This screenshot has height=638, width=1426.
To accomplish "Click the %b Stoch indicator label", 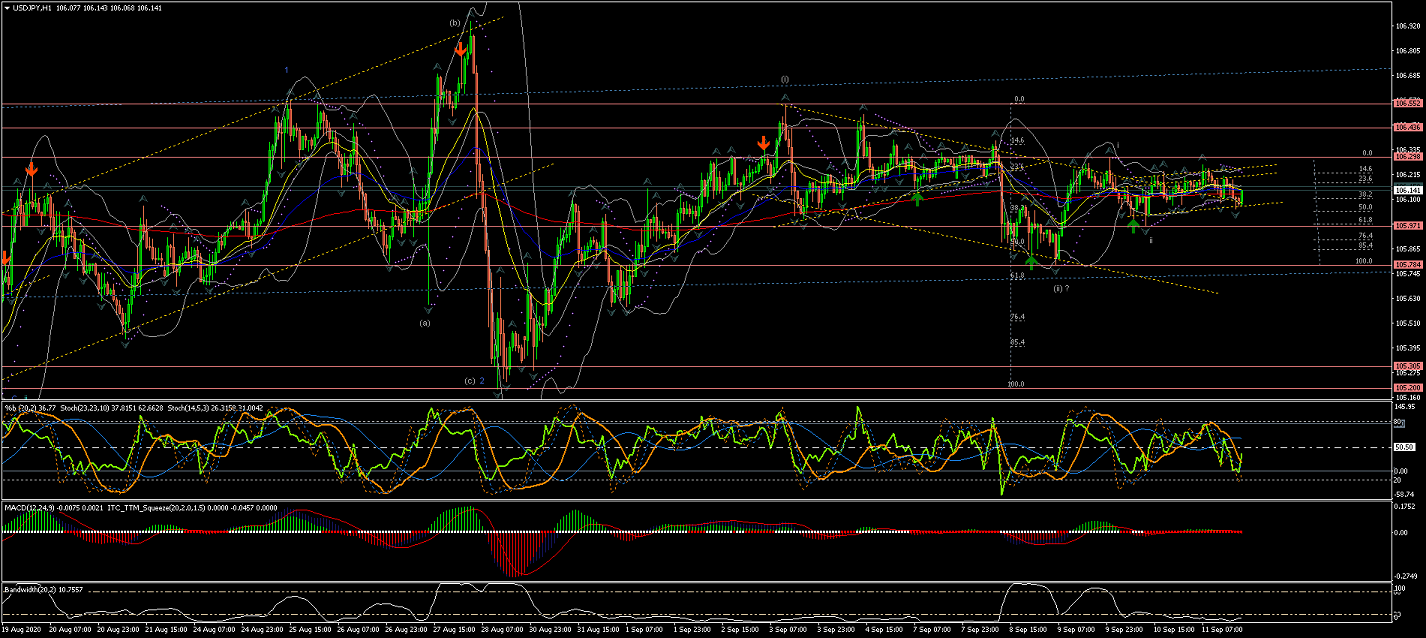I will pyautogui.click(x=135, y=407).
